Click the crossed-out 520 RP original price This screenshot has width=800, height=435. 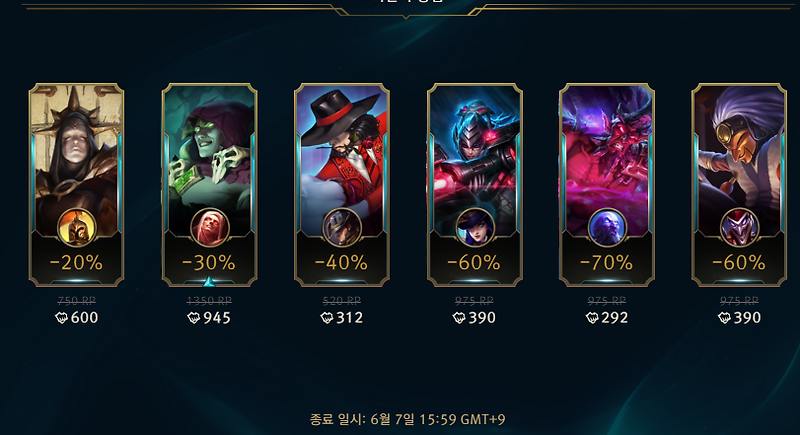342,300
